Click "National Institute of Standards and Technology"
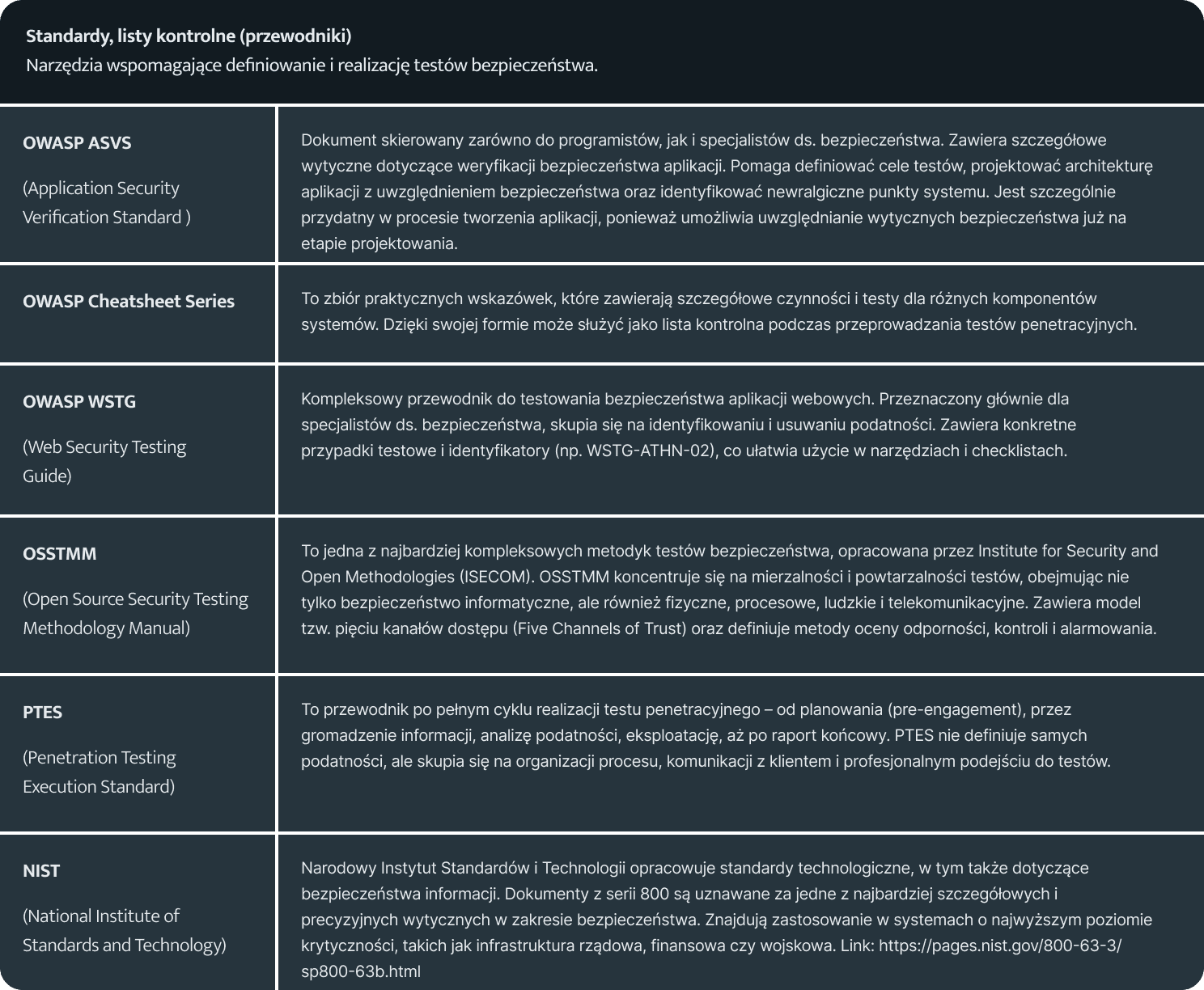1204x990 pixels. coord(124,930)
